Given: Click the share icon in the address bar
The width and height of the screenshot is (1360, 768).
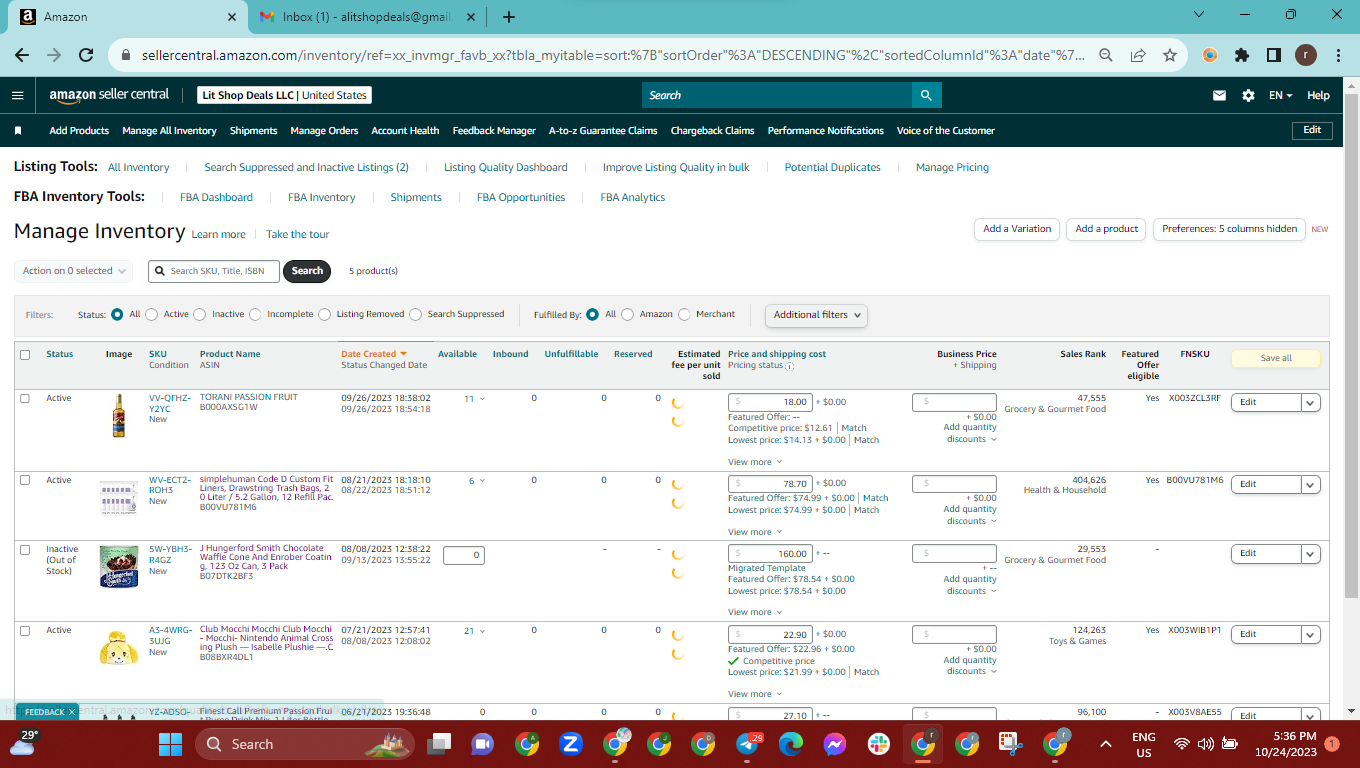Looking at the screenshot, I should pos(1138,56).
